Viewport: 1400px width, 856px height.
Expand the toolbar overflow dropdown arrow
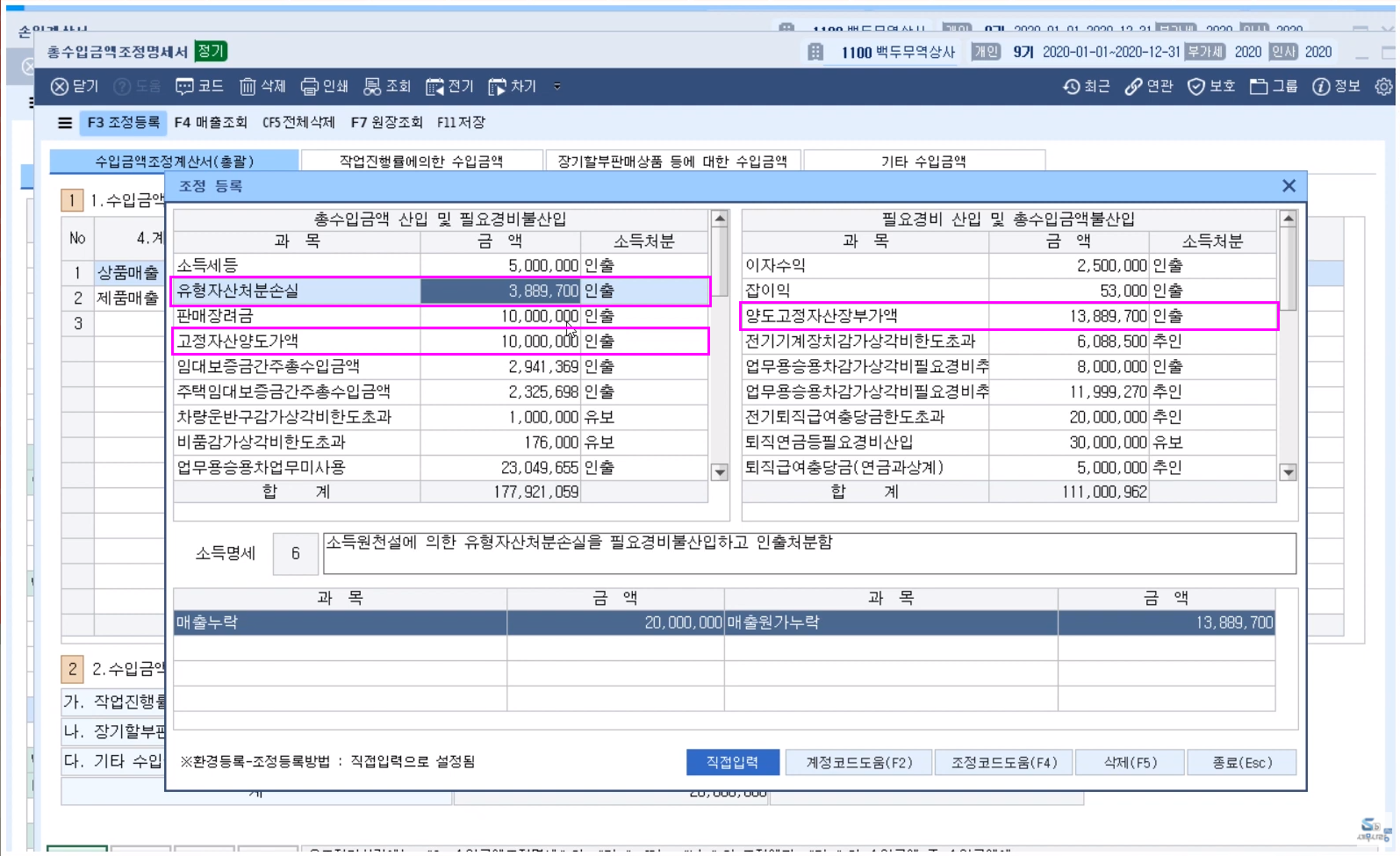557,86
